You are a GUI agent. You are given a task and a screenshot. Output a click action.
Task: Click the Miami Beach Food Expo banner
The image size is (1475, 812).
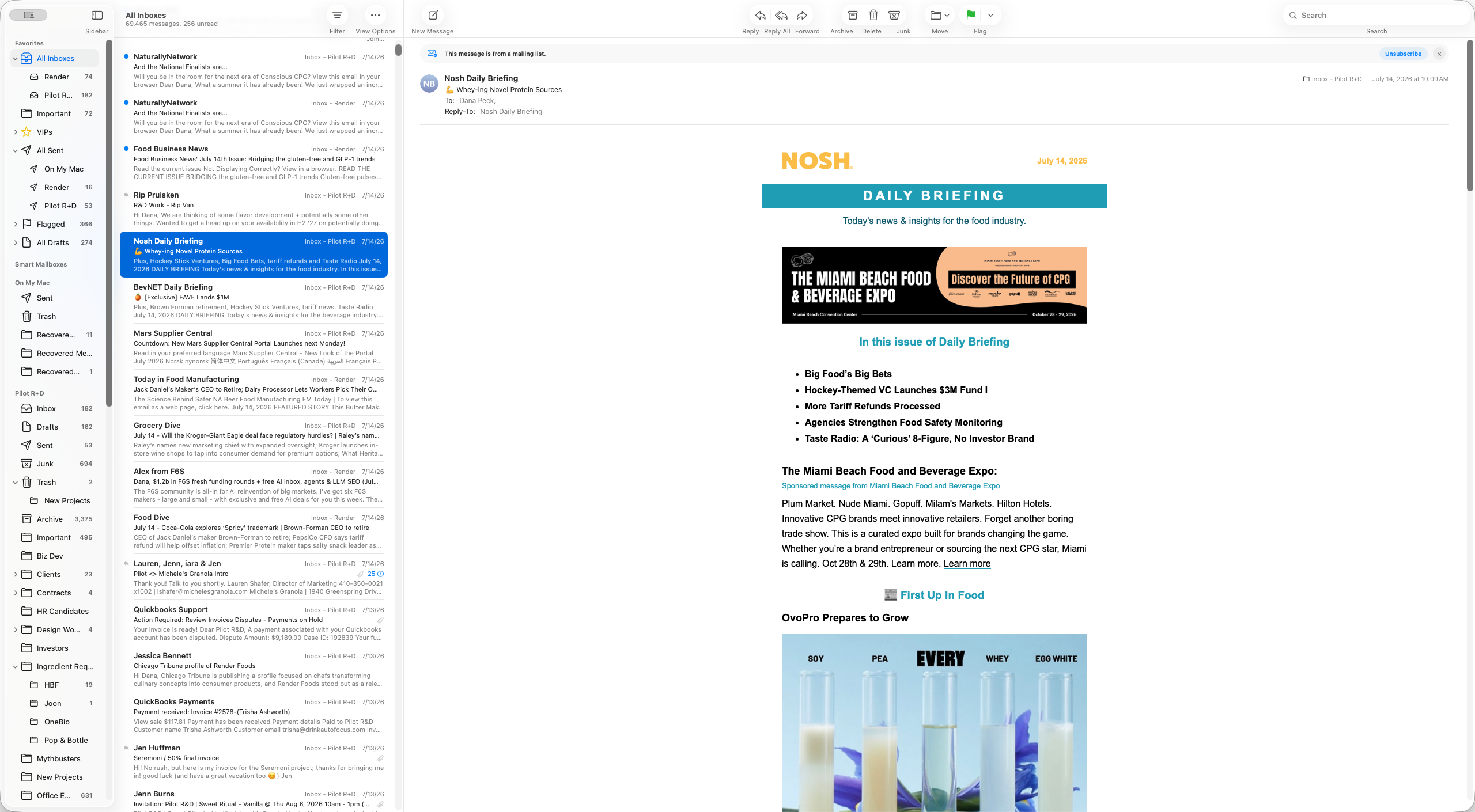[934, 285]
